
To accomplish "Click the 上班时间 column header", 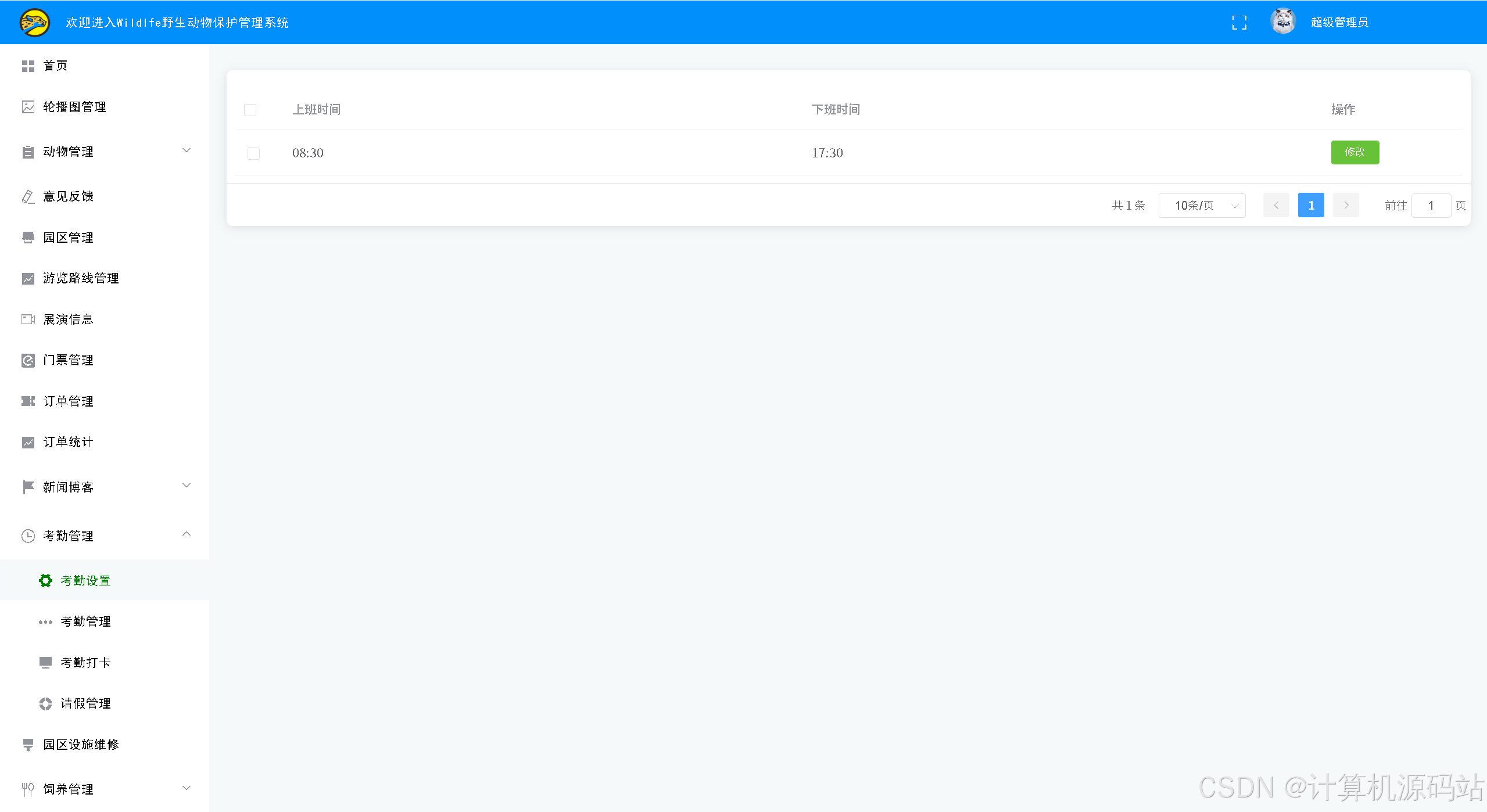I will [317, 110].
